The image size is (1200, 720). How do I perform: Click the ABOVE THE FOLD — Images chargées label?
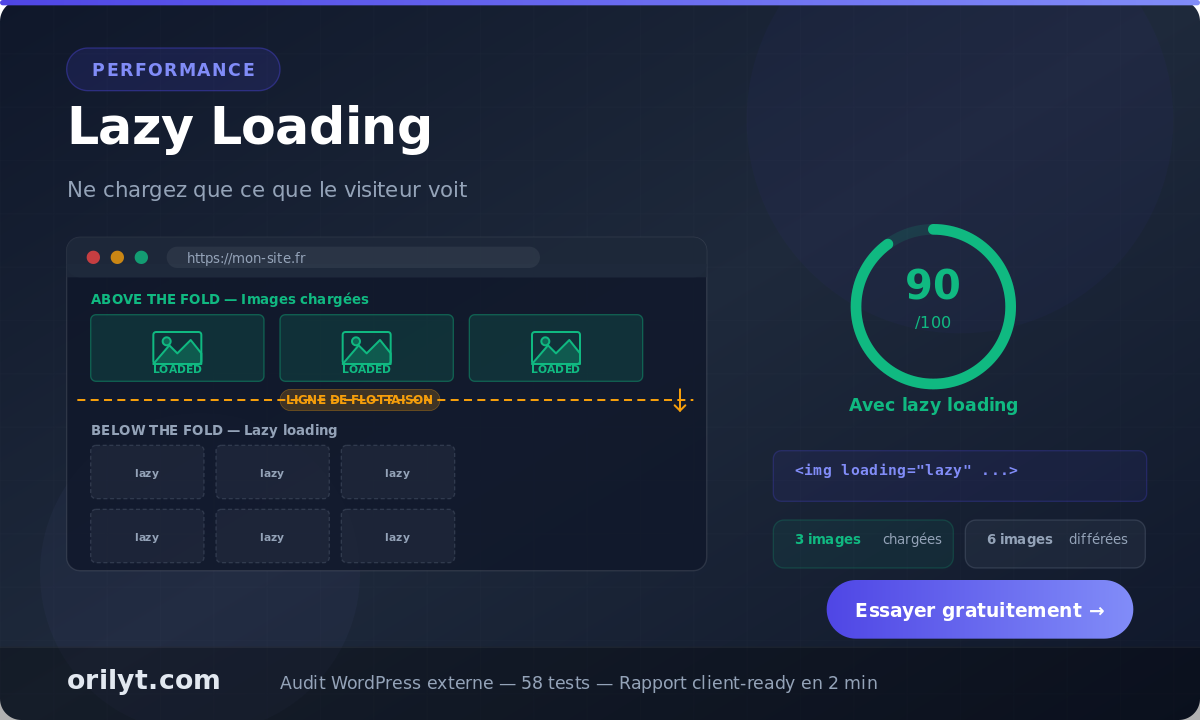(230, 299)
